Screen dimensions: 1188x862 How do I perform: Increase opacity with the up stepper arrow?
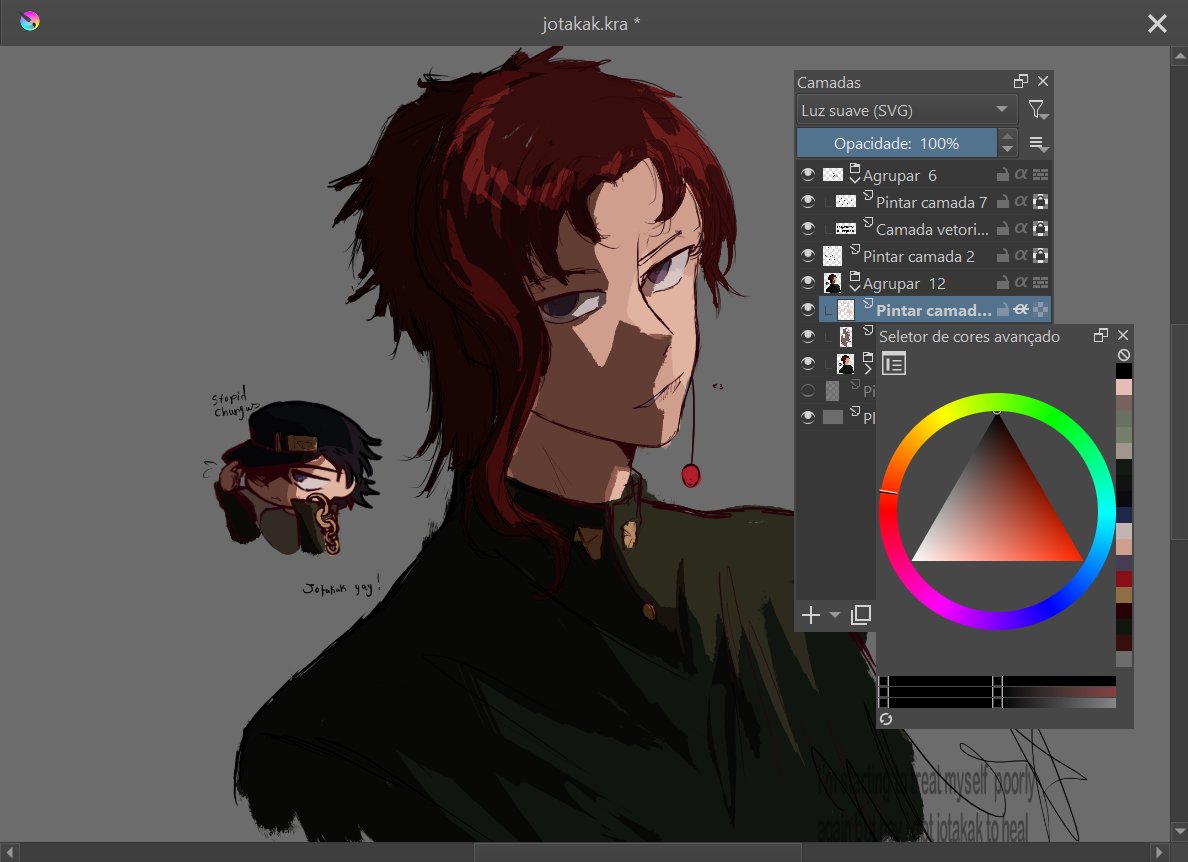1007,136
